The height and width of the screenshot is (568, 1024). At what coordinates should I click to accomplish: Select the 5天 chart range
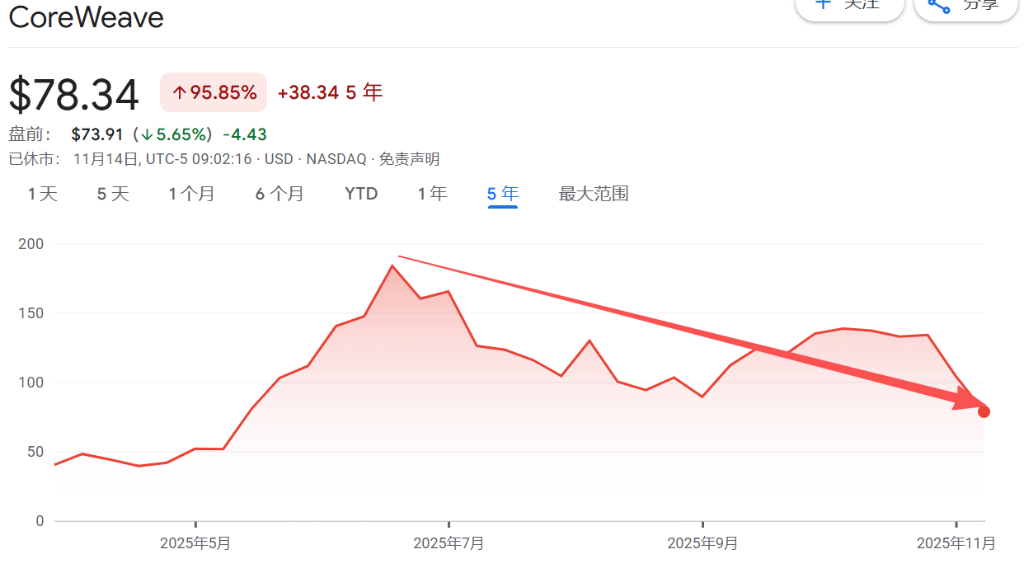[113, 194]
